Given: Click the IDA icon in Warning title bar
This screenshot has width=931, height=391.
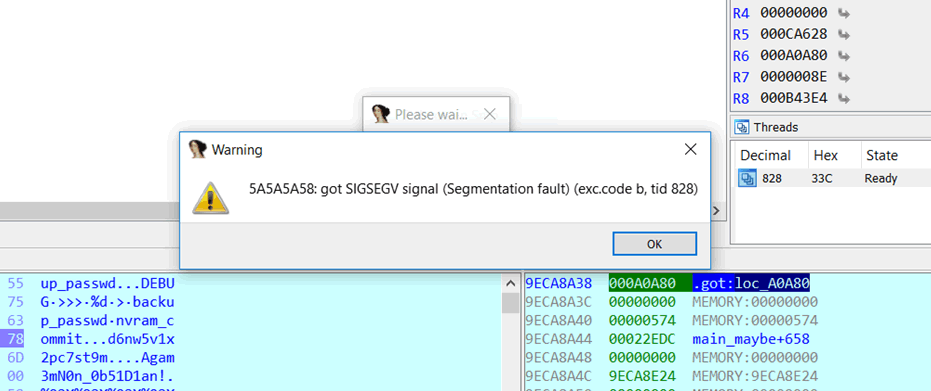Looking at the screenshot, I should [x=197, y=150].
